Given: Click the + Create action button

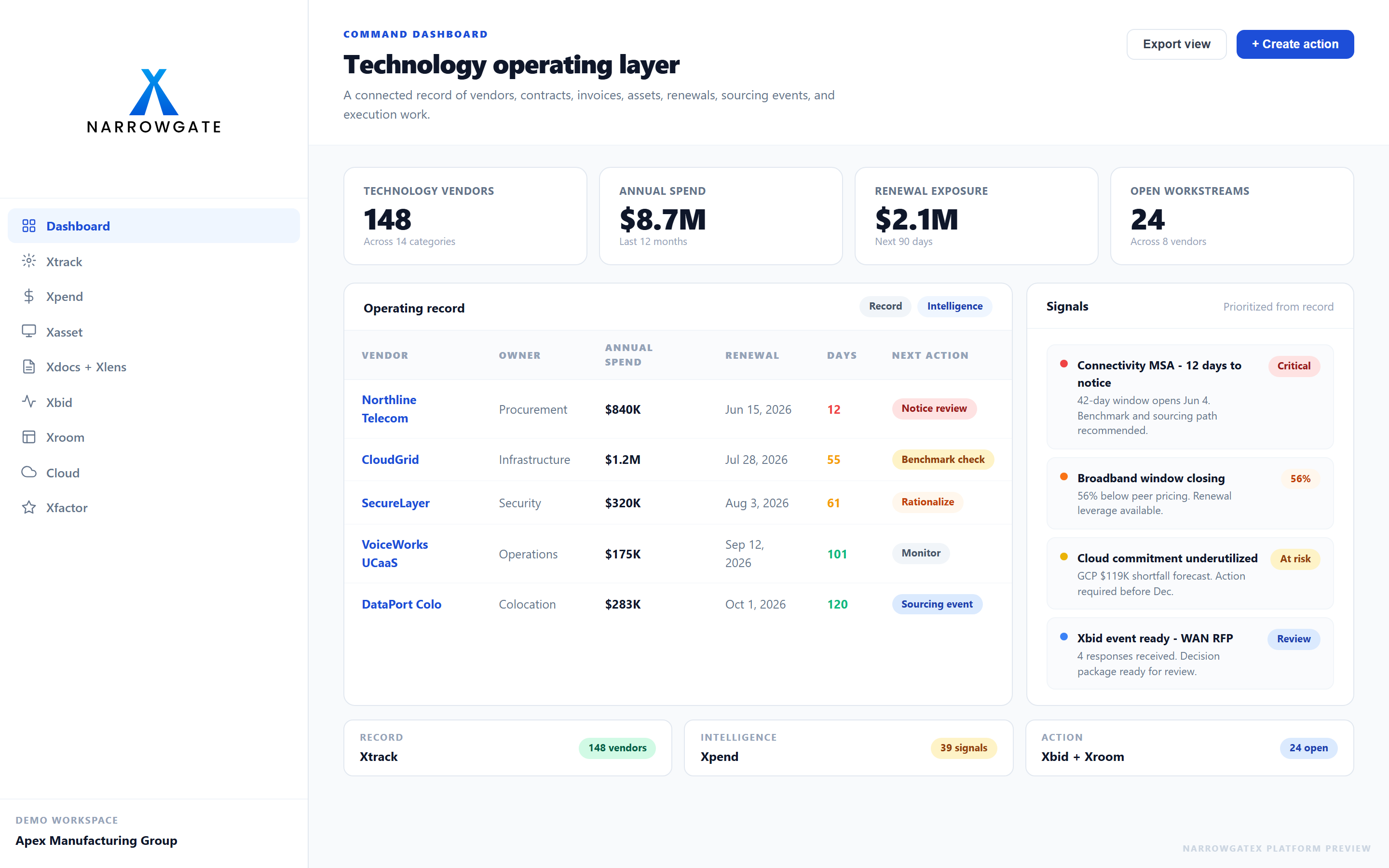Looking at the screenshot, I should click(x=1295, y=44).
